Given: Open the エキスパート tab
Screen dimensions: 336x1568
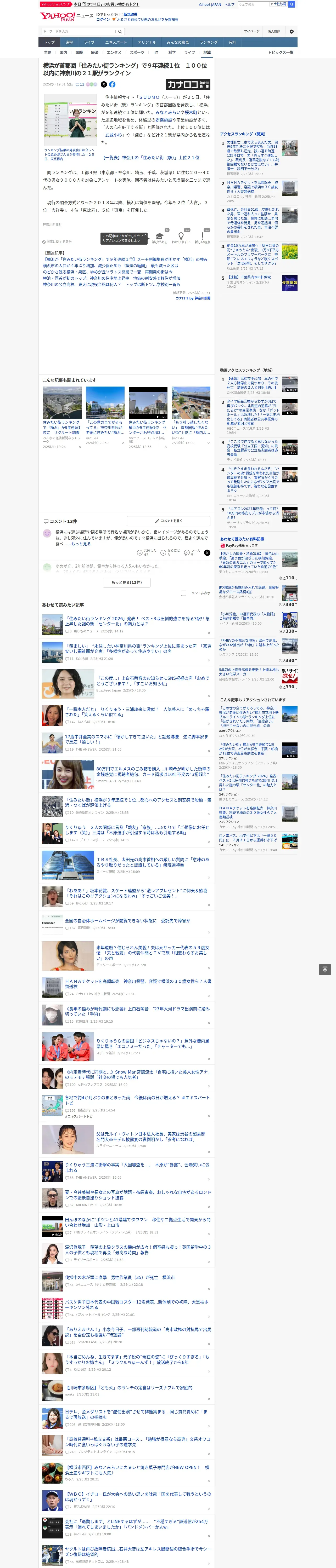Looking at the screenshot, I should [x=116, y=43].
